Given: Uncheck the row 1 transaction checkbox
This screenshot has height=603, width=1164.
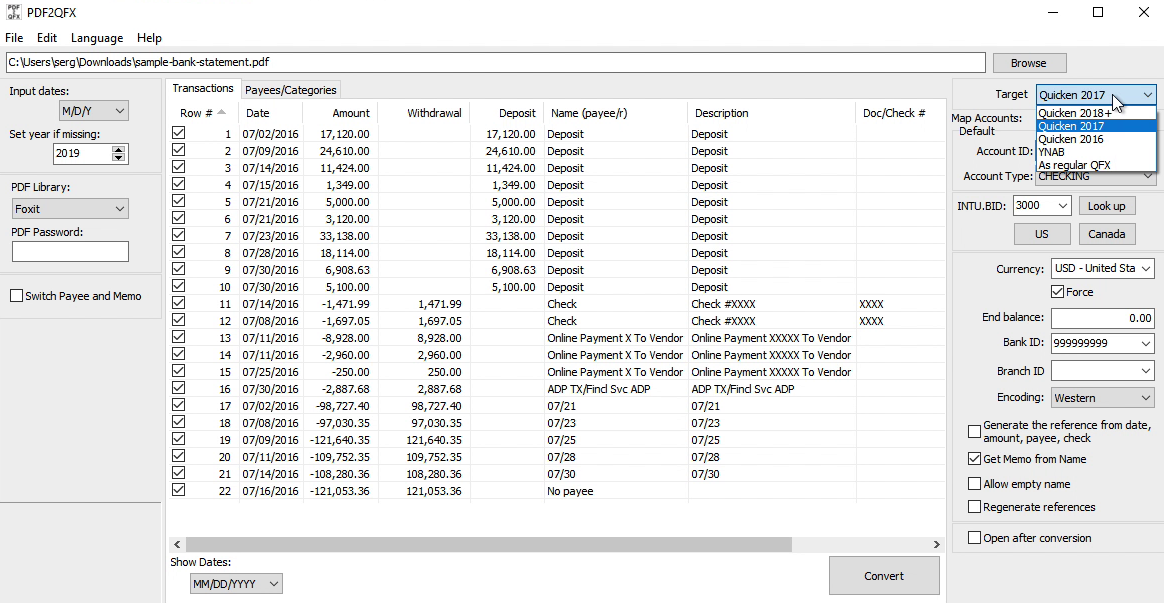Looking at the screenshot, I should point(178,133).
